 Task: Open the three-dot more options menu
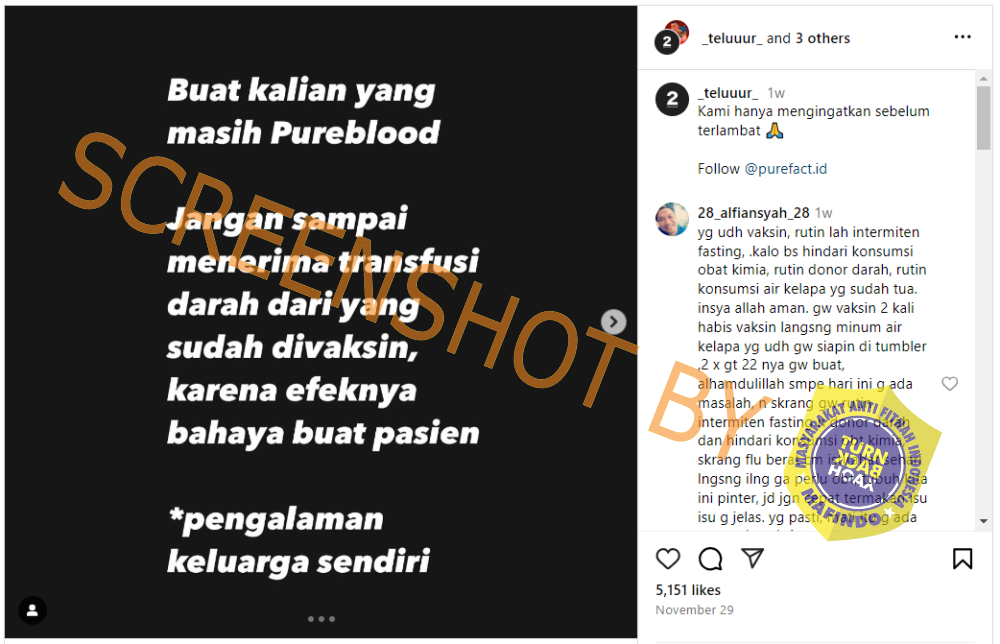pyautogui.click(x=962, y=37)
